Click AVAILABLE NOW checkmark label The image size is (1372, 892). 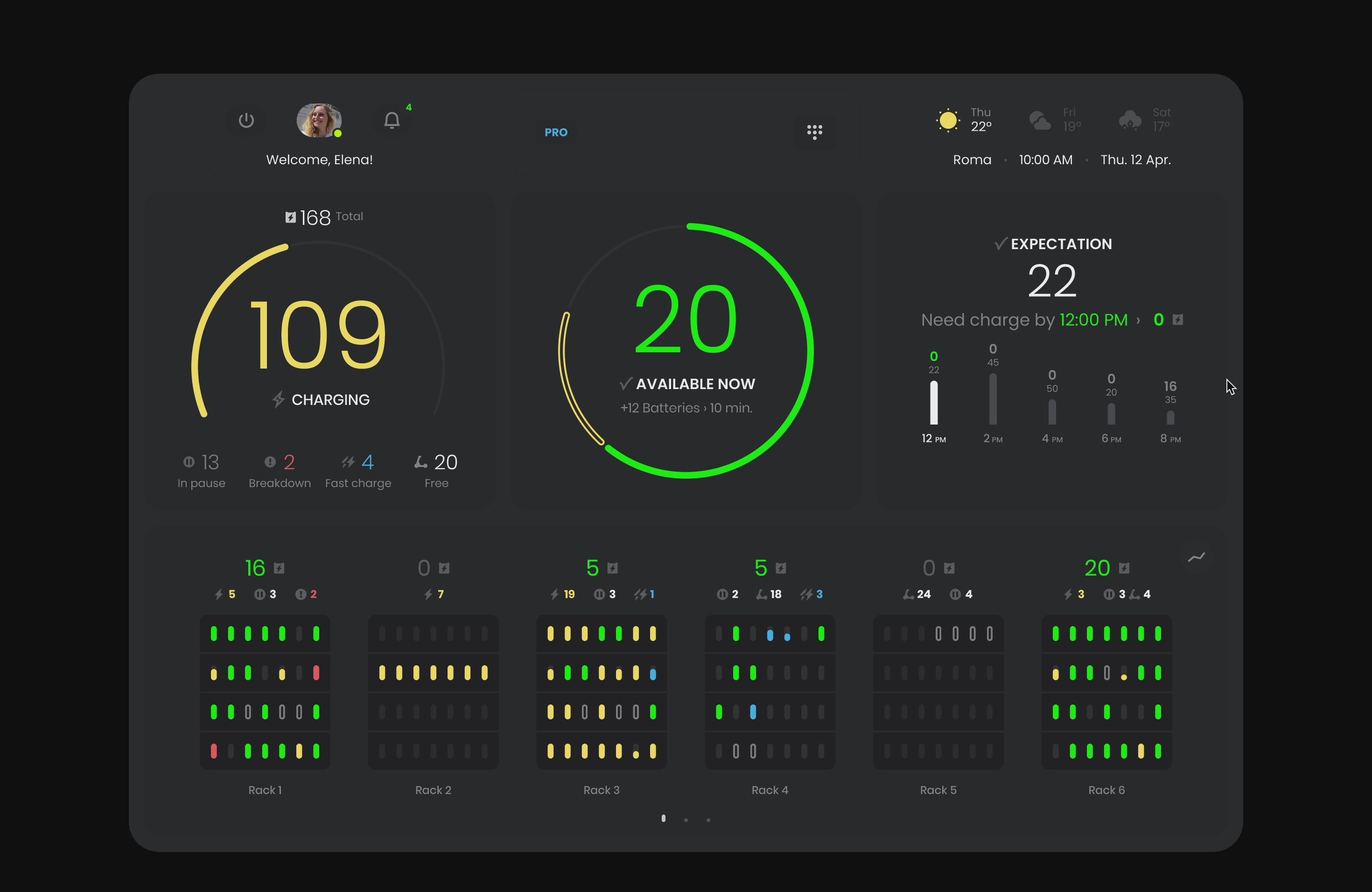tap(687, 384)
